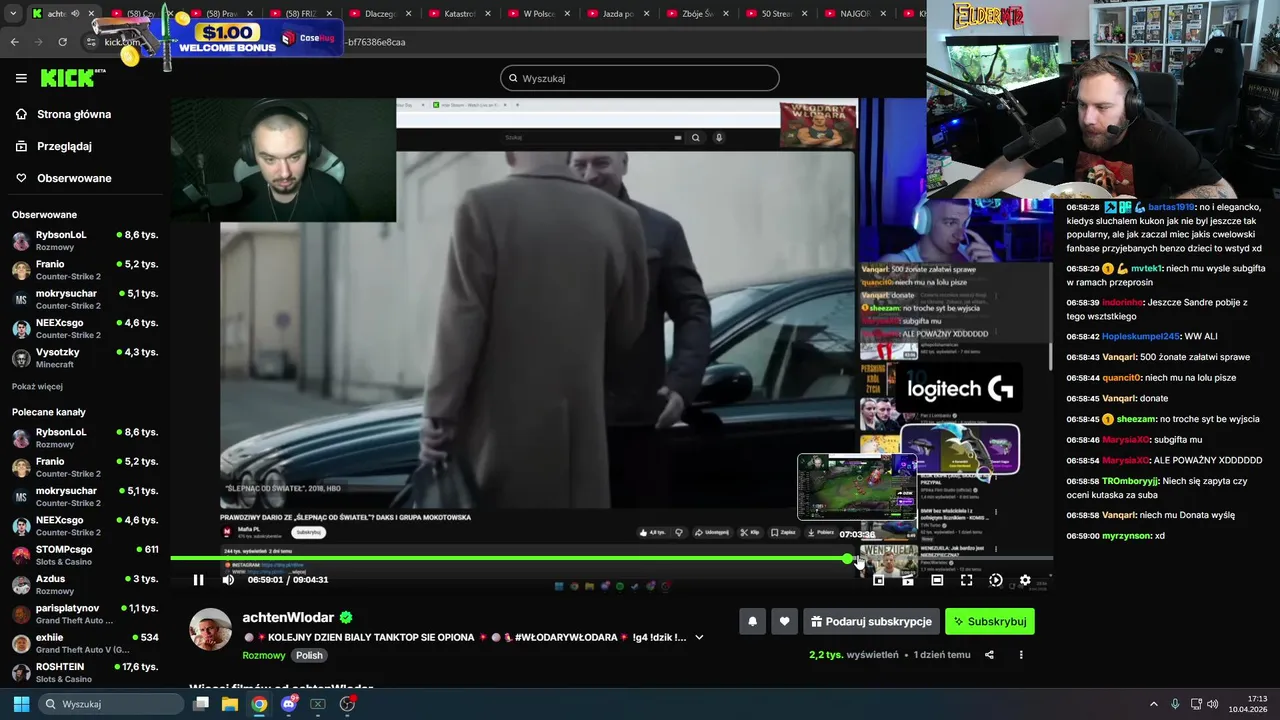Focus the Kick Wyszukaj search field
This screenshot has height=720, width=1280.
click(x=640, y=78)
